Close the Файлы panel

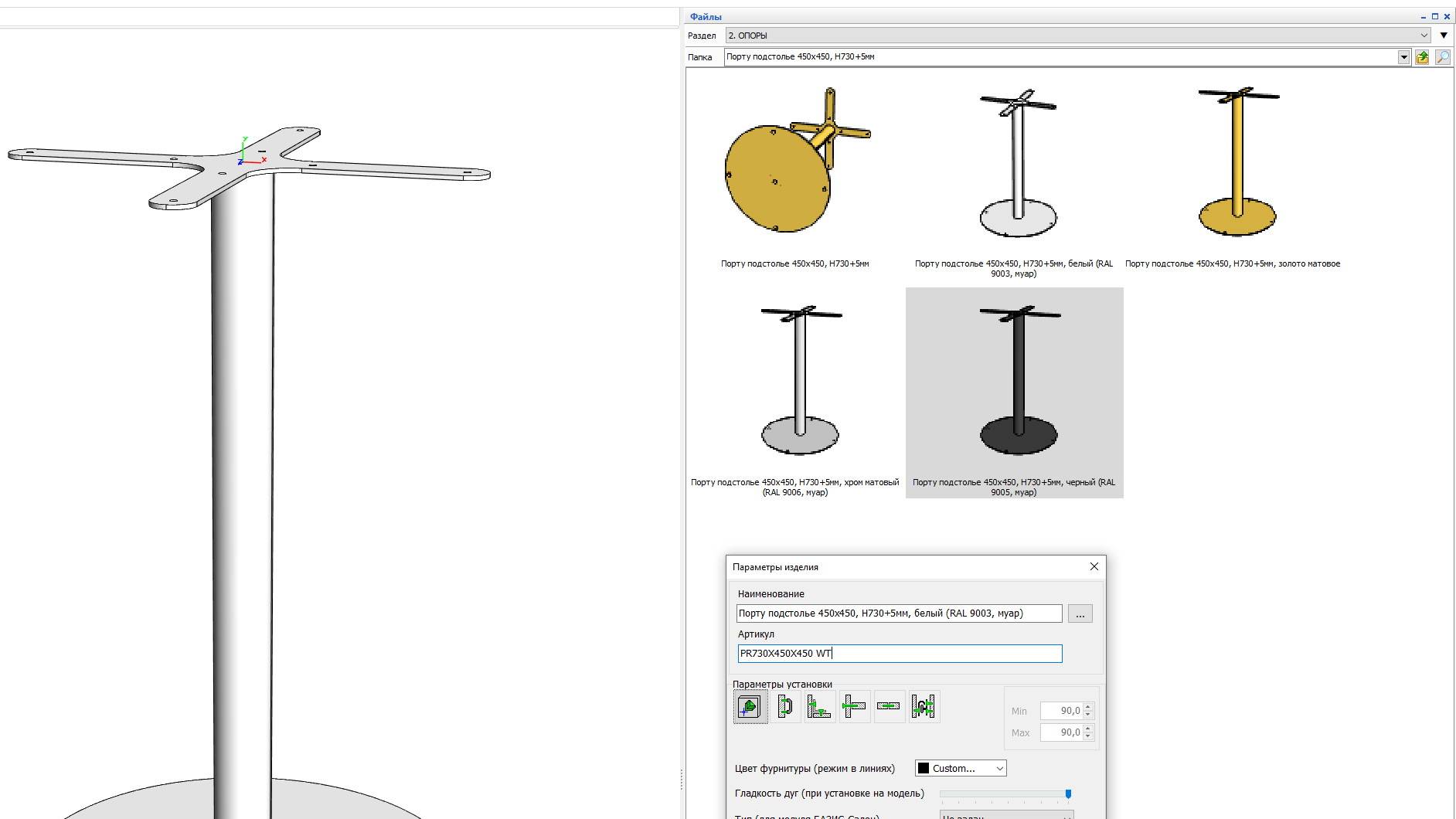[1447, 16]
